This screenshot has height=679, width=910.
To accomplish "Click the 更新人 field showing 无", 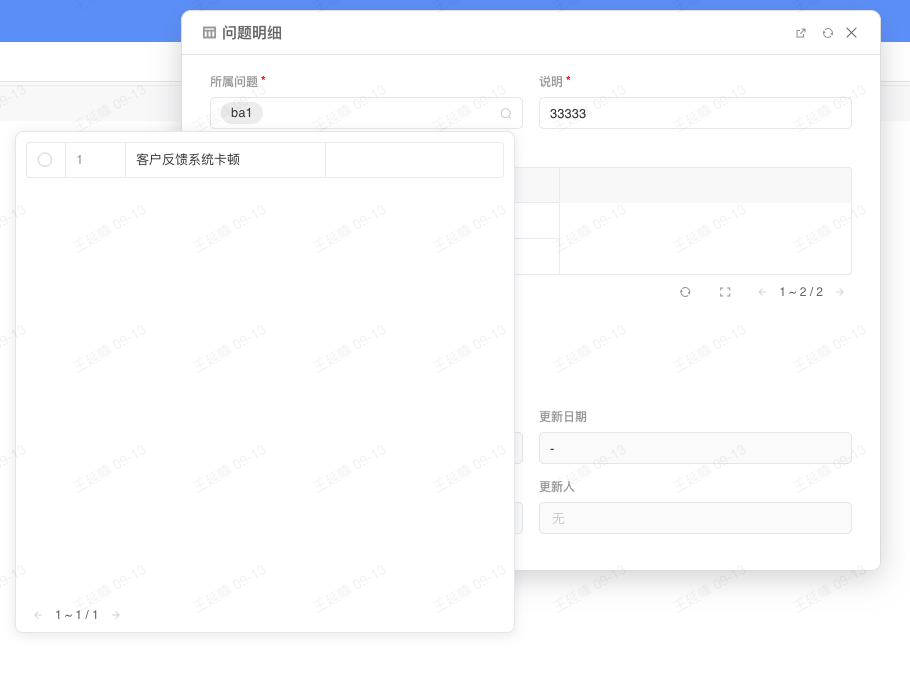I will tap(695, 517).
